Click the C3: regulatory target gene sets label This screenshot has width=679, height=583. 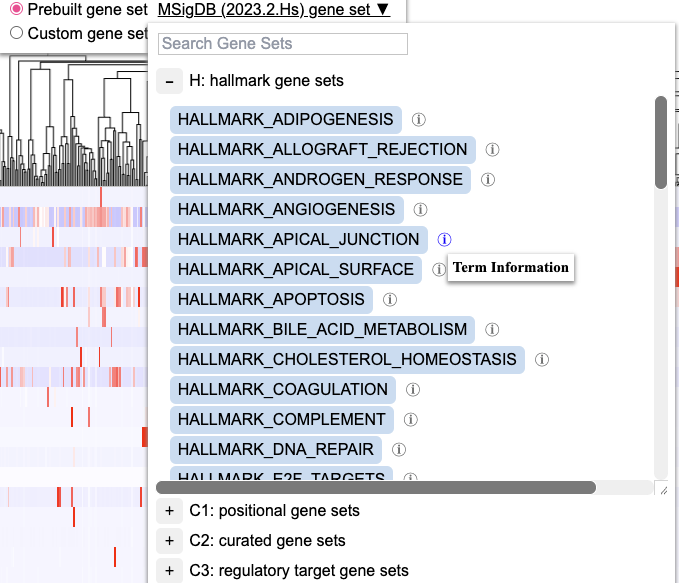[x=299, y=570]
